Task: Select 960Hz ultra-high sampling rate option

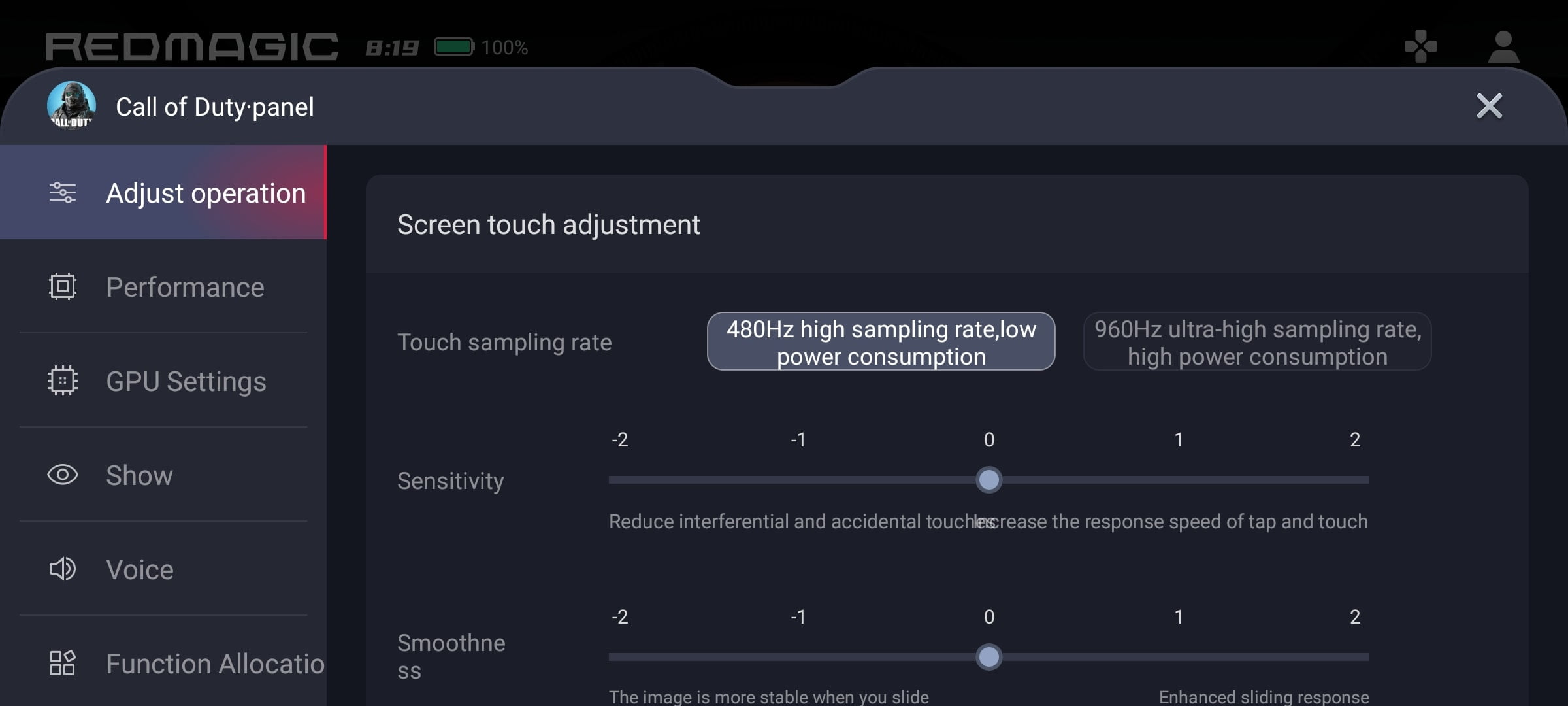Action: coord(1257,342)
